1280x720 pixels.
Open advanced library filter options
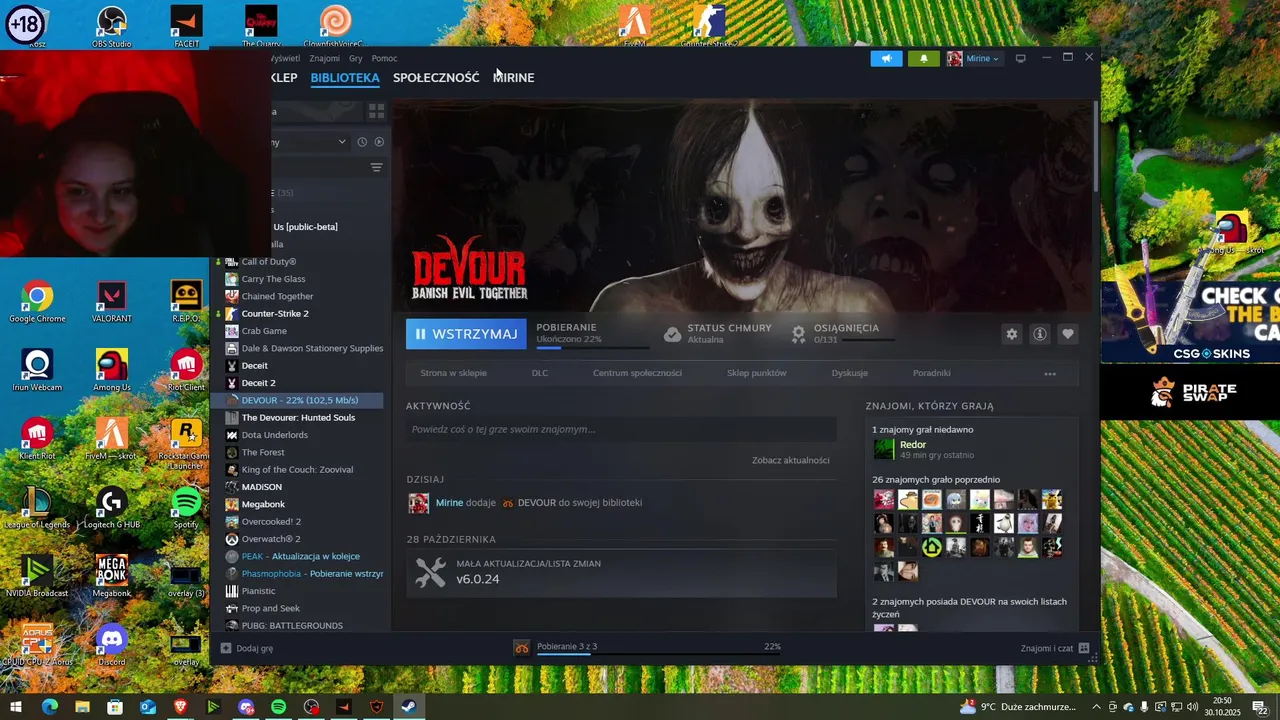pyautogui.click(x=376, y=167)
